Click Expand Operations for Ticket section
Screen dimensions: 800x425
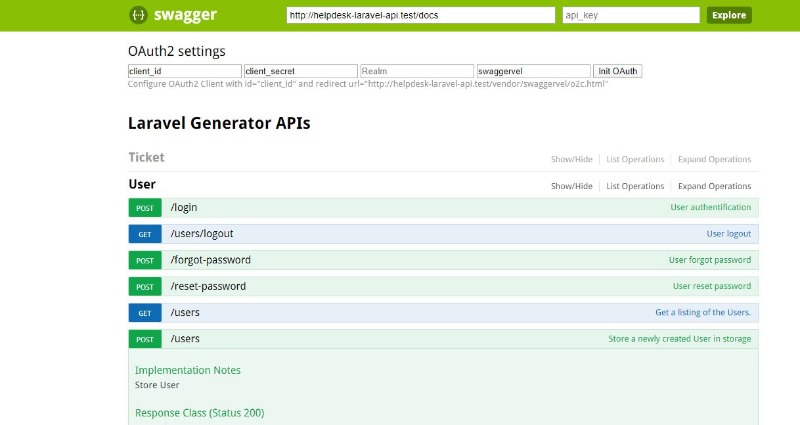pyautogui.click(x=714, y=159)
